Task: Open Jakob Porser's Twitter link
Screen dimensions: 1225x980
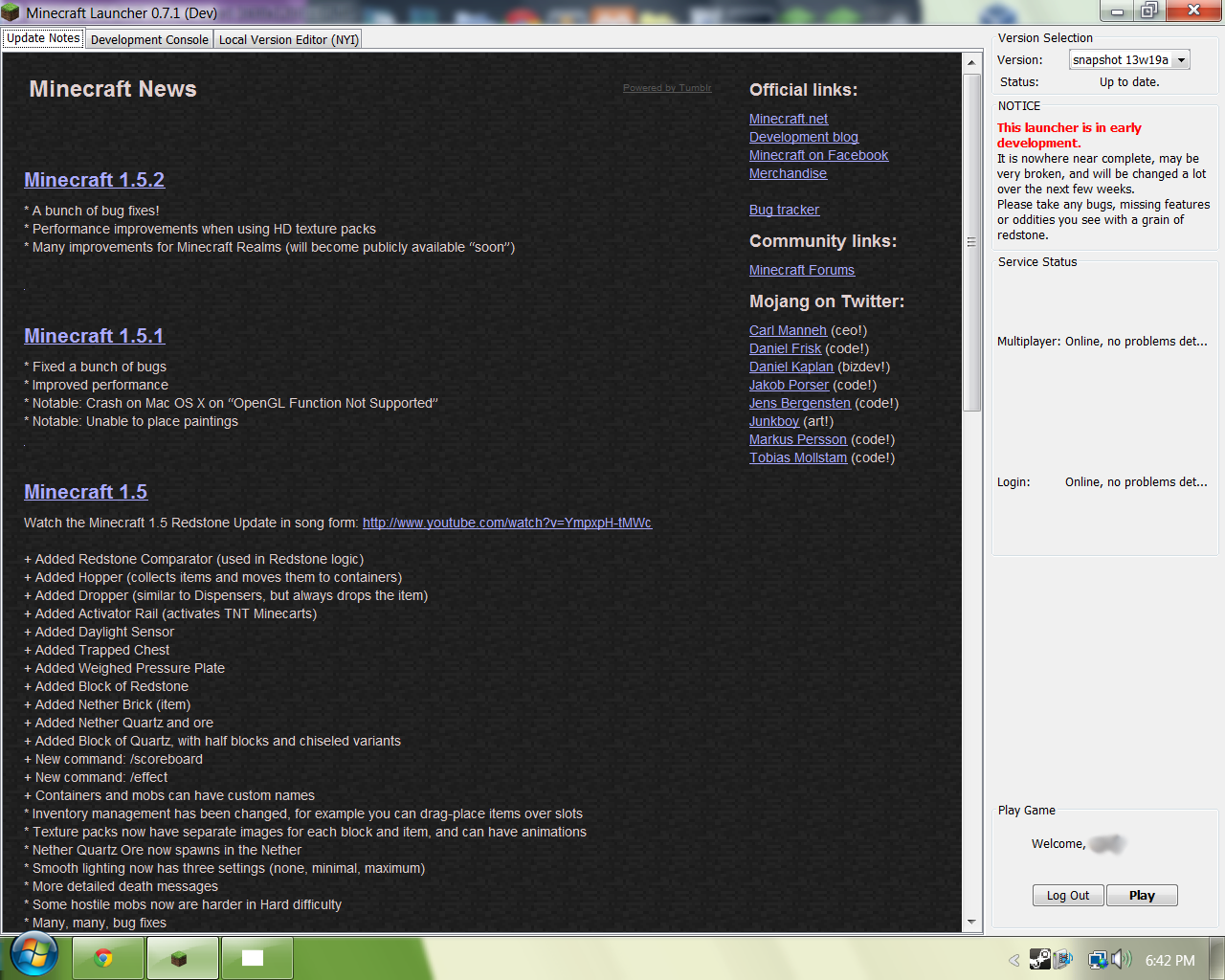Action: (789, 385)
